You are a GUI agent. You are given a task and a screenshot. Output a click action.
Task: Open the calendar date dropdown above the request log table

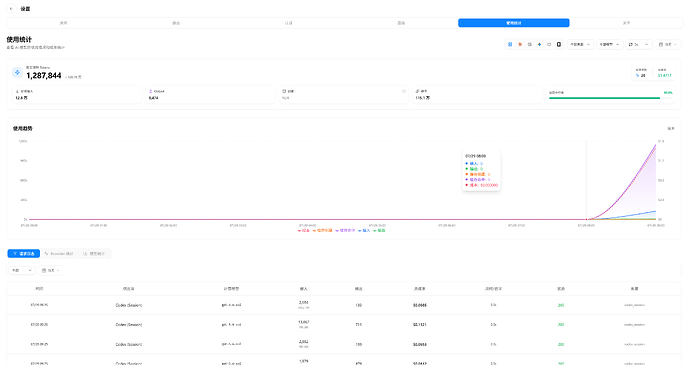[x=51, y=270]
